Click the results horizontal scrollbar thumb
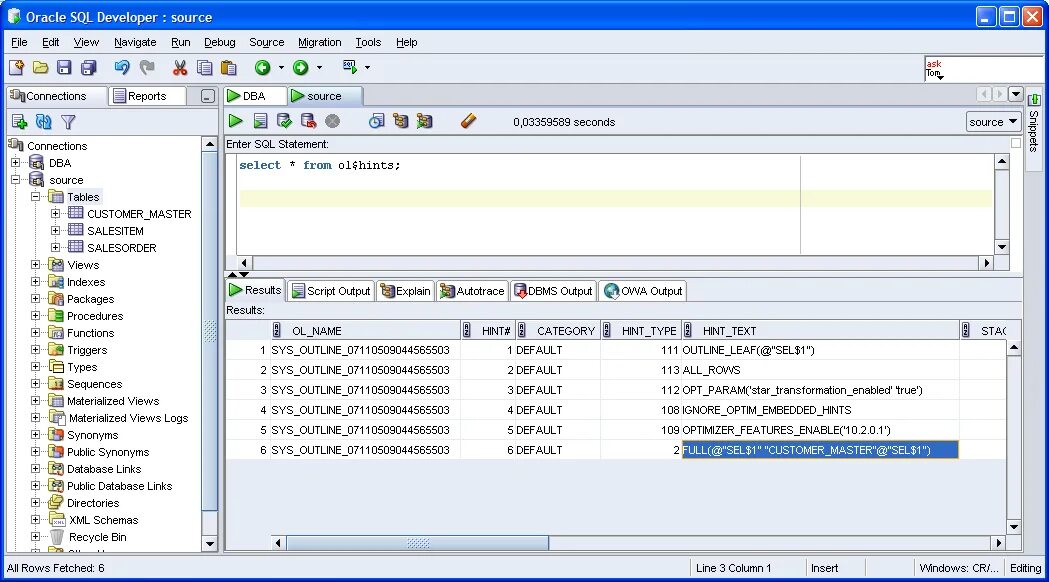Image resolution: width=1049 pixels, height=582 pixels. (x=418, y=543)
